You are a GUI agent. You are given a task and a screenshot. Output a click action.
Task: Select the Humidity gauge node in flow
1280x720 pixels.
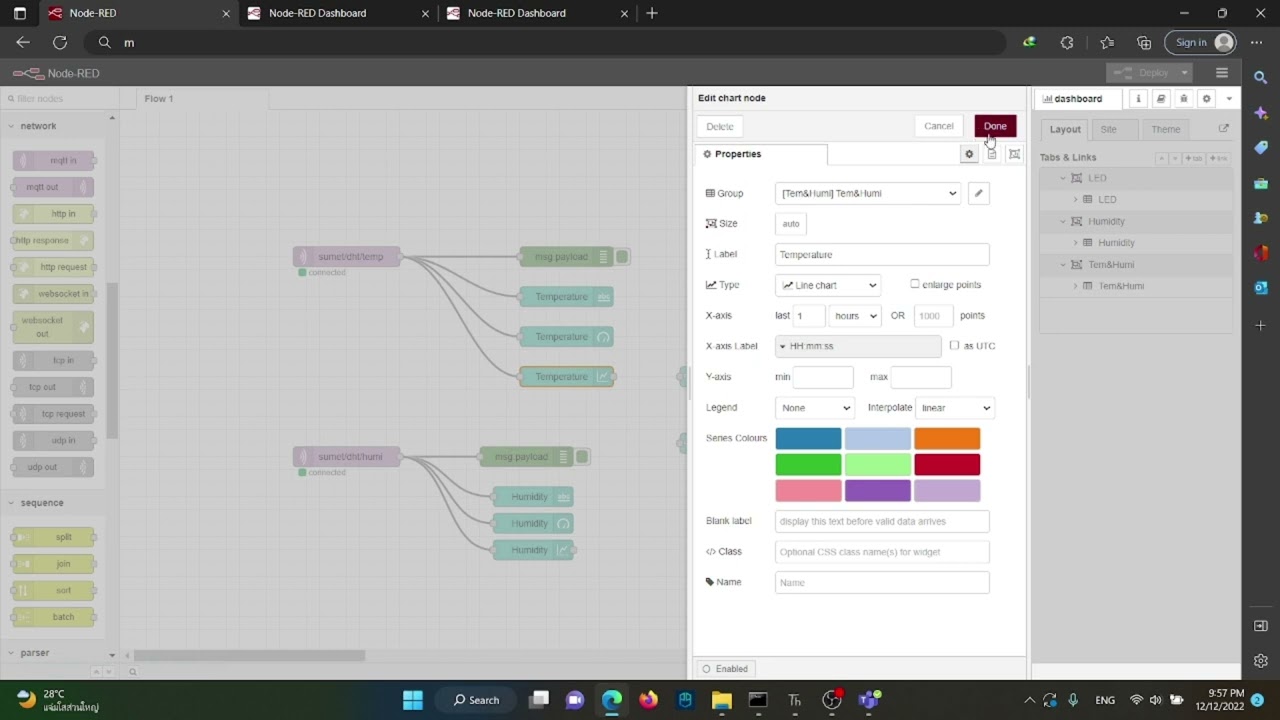point(533,523)
